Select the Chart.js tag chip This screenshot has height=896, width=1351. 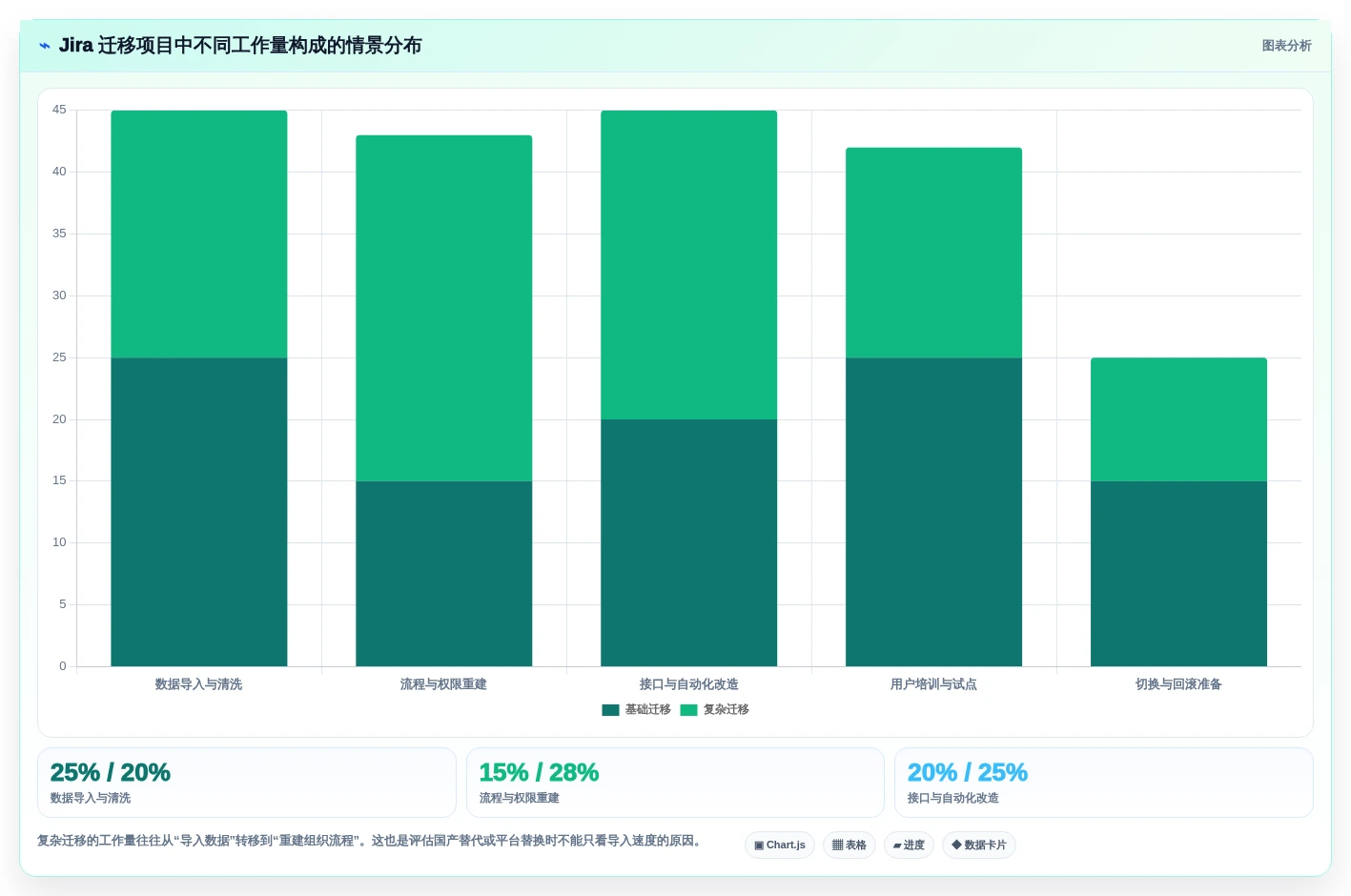(x=780, y=845)
